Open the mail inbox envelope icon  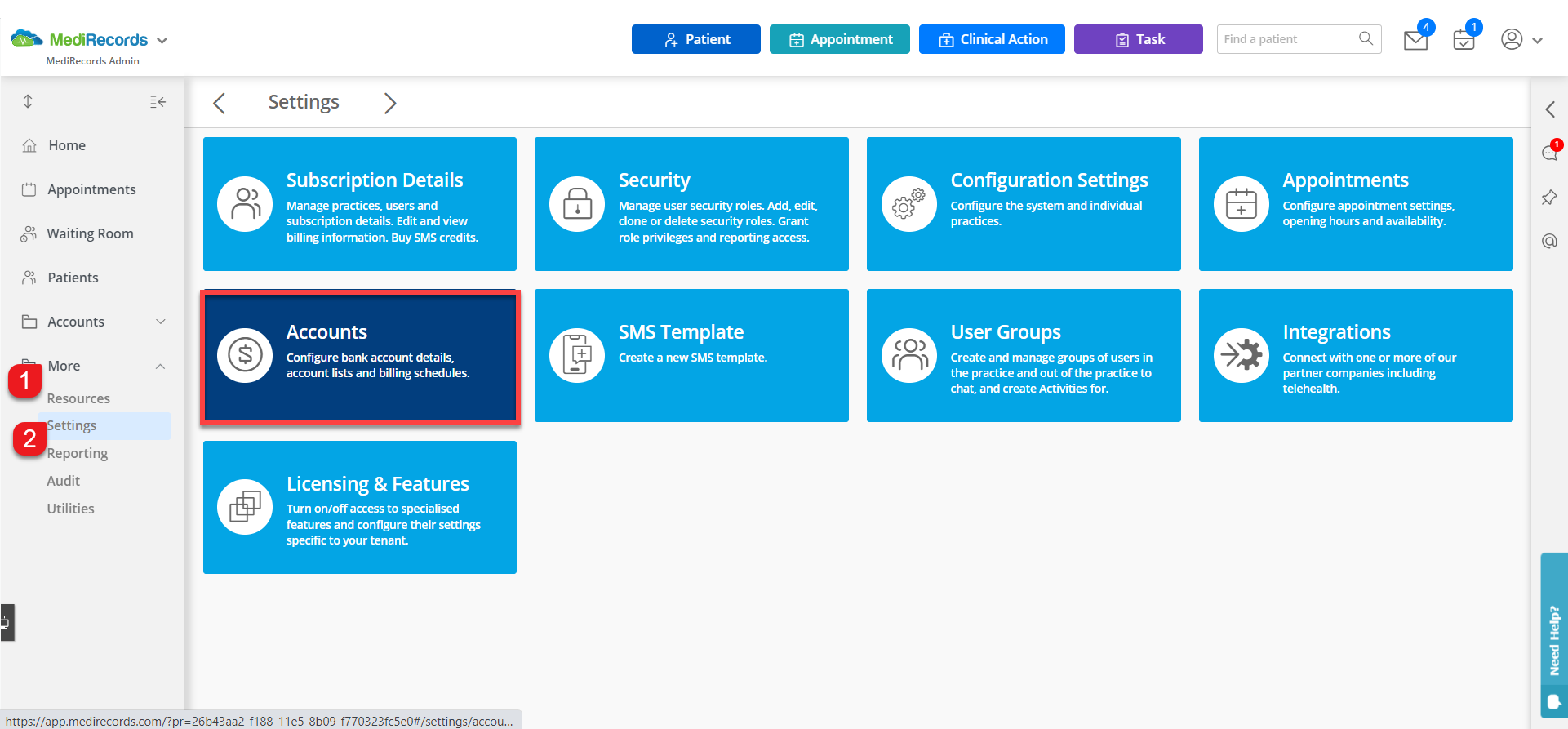click(x=1415, y=40)
